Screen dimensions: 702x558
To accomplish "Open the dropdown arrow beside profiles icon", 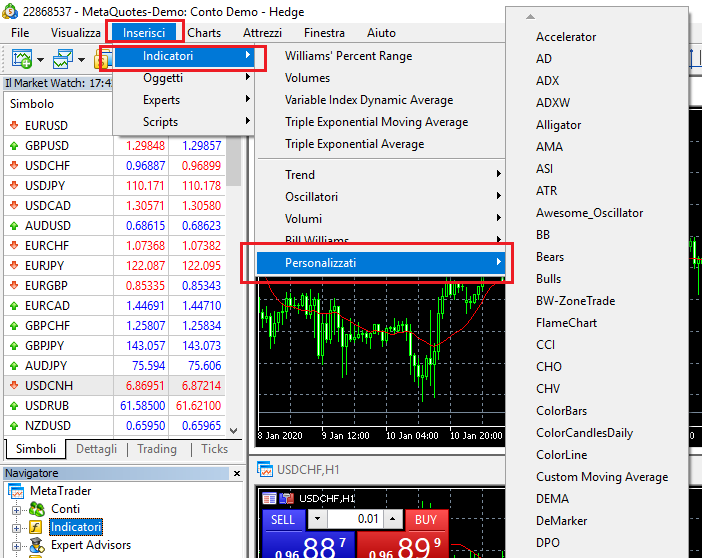I will click(x=81, y=60).
